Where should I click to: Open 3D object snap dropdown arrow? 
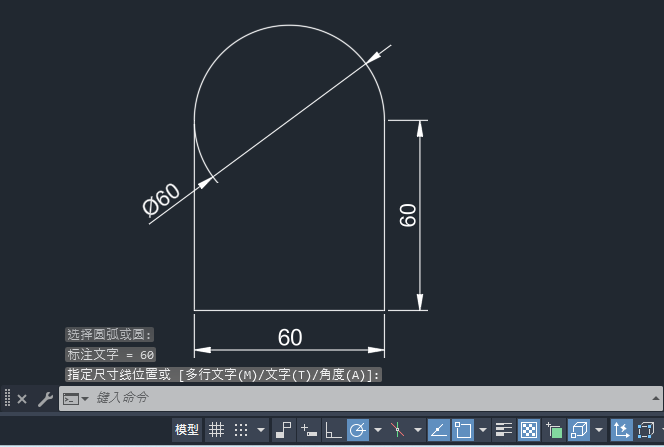tap(599, 430)
